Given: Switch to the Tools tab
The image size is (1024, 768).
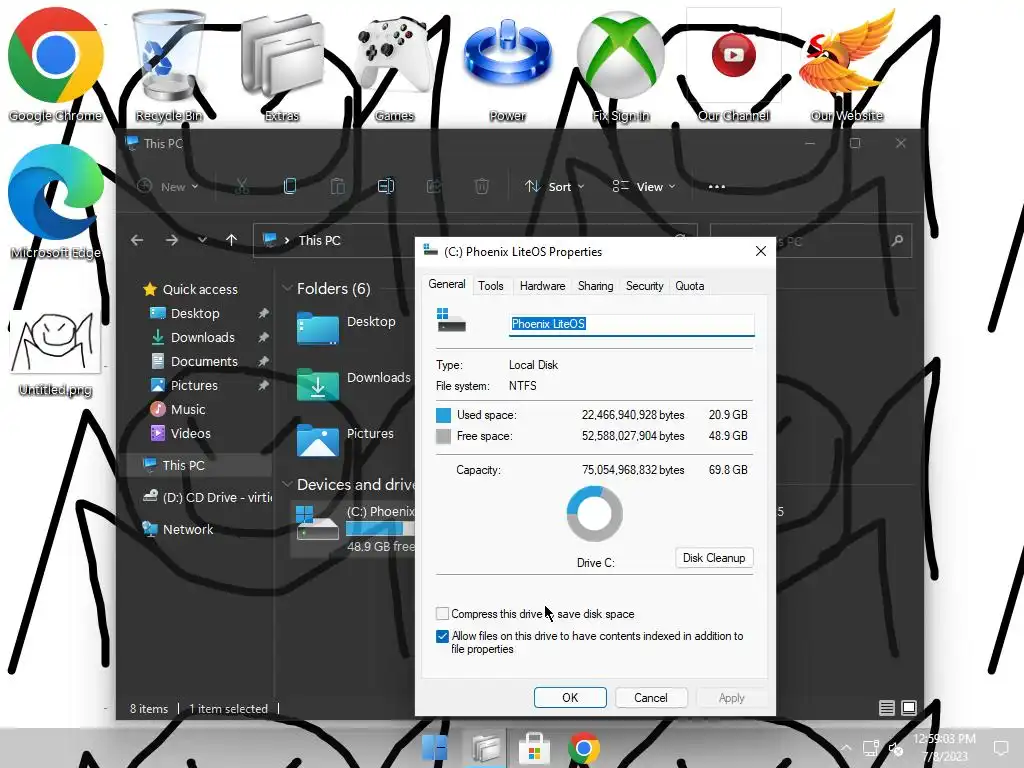Looking at the screenshot, I should (x=490, y=286).
